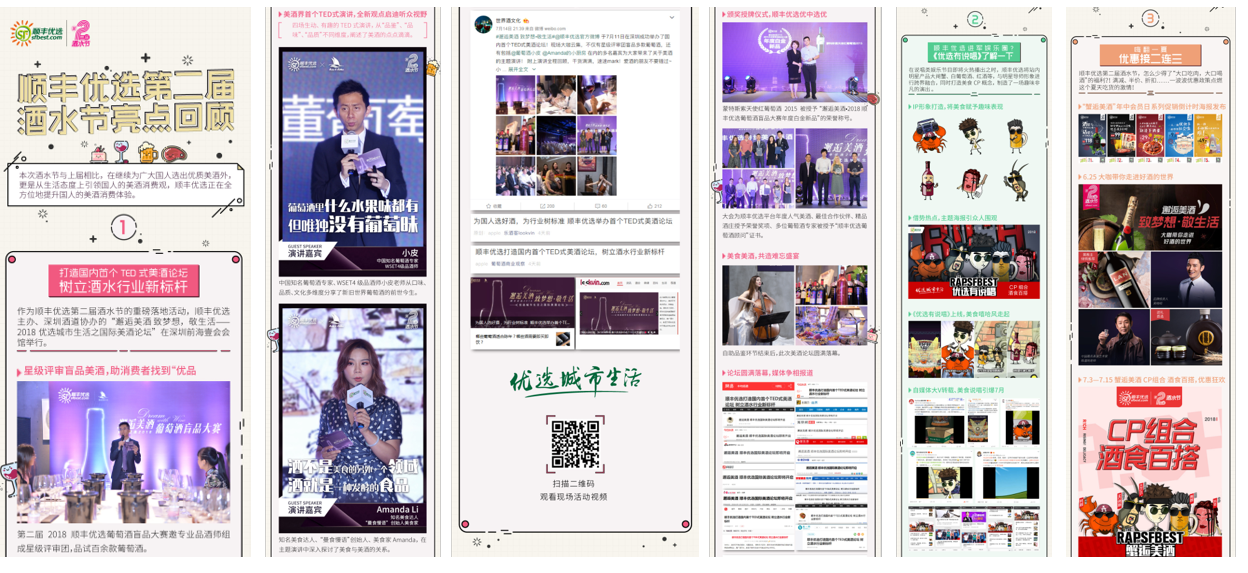Click heading 论坛圆满落幕,媒体争相报道
The width and height of the screenshot is (1248, 573).
769,372
